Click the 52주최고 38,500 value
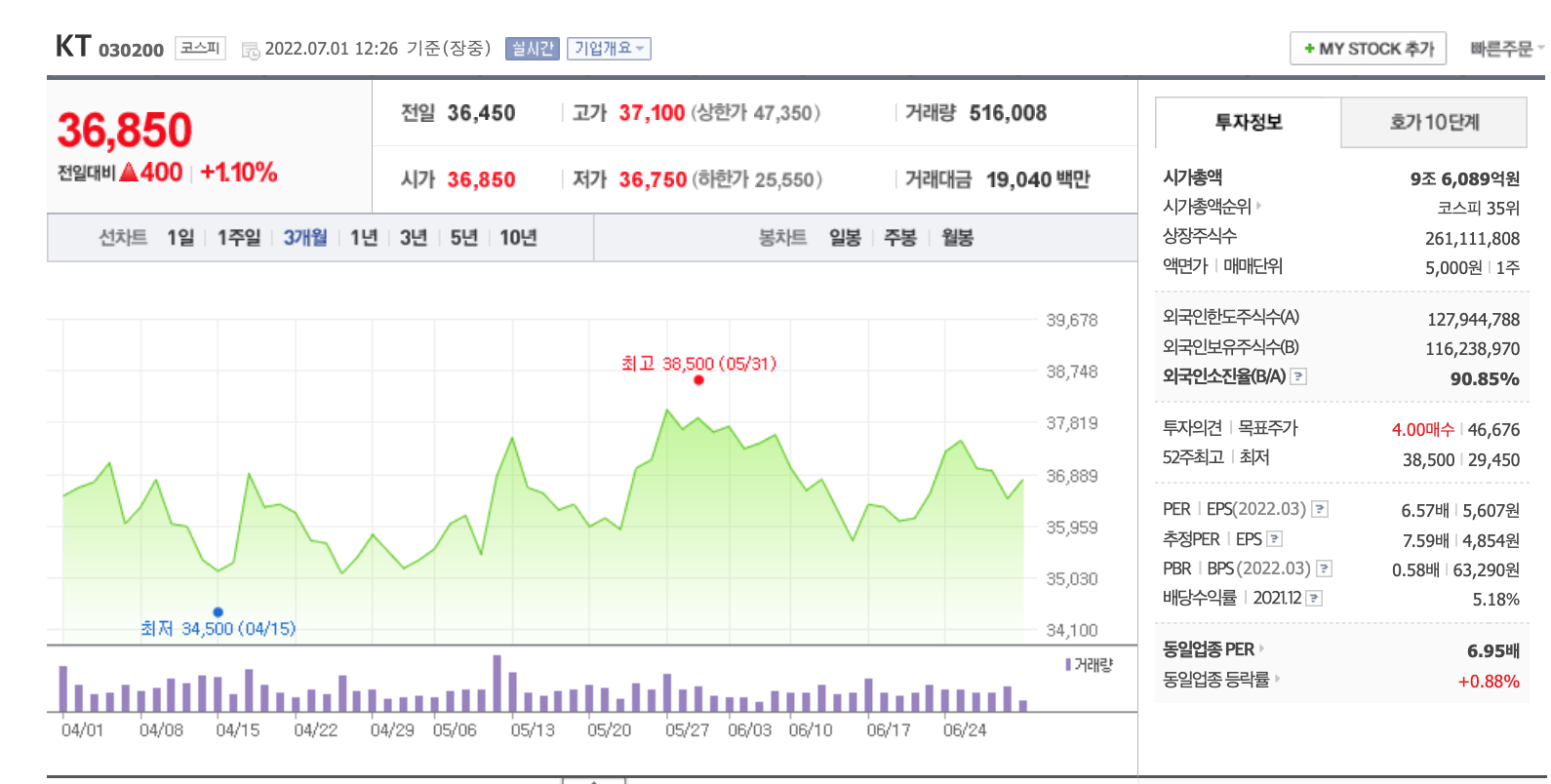 [x=1428, y=459]
